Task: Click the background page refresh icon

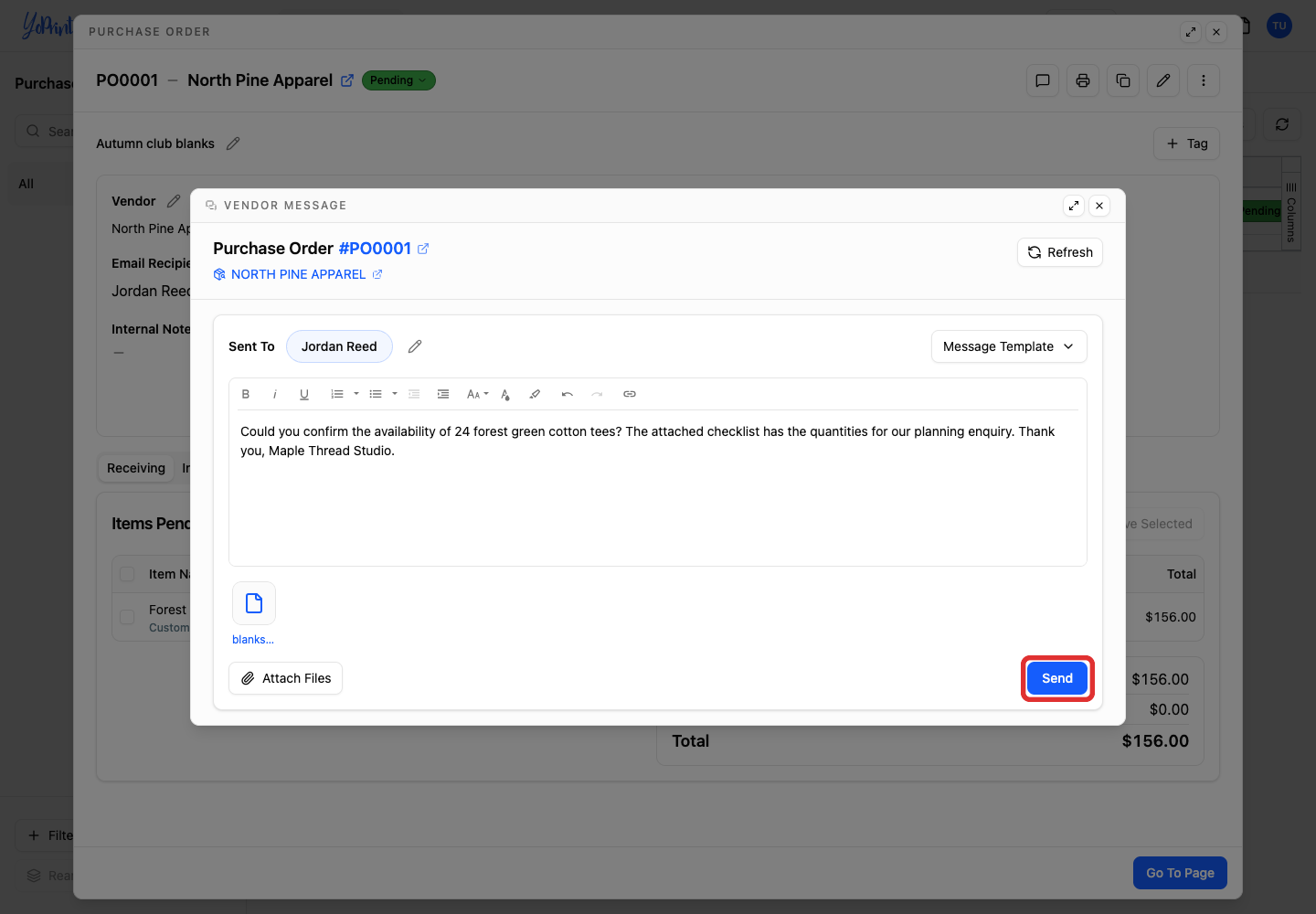Action: (1282, 124)
